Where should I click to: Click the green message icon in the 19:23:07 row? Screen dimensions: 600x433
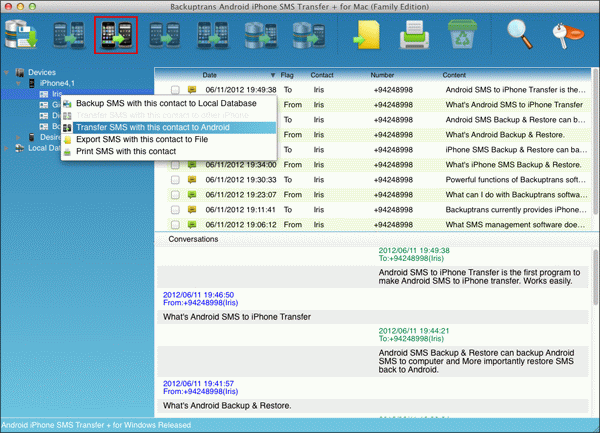tap(192, 195)
